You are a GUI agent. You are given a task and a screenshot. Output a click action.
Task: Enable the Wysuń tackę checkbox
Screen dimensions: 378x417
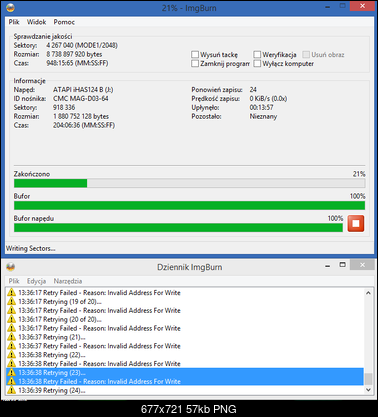click(195, 54)
